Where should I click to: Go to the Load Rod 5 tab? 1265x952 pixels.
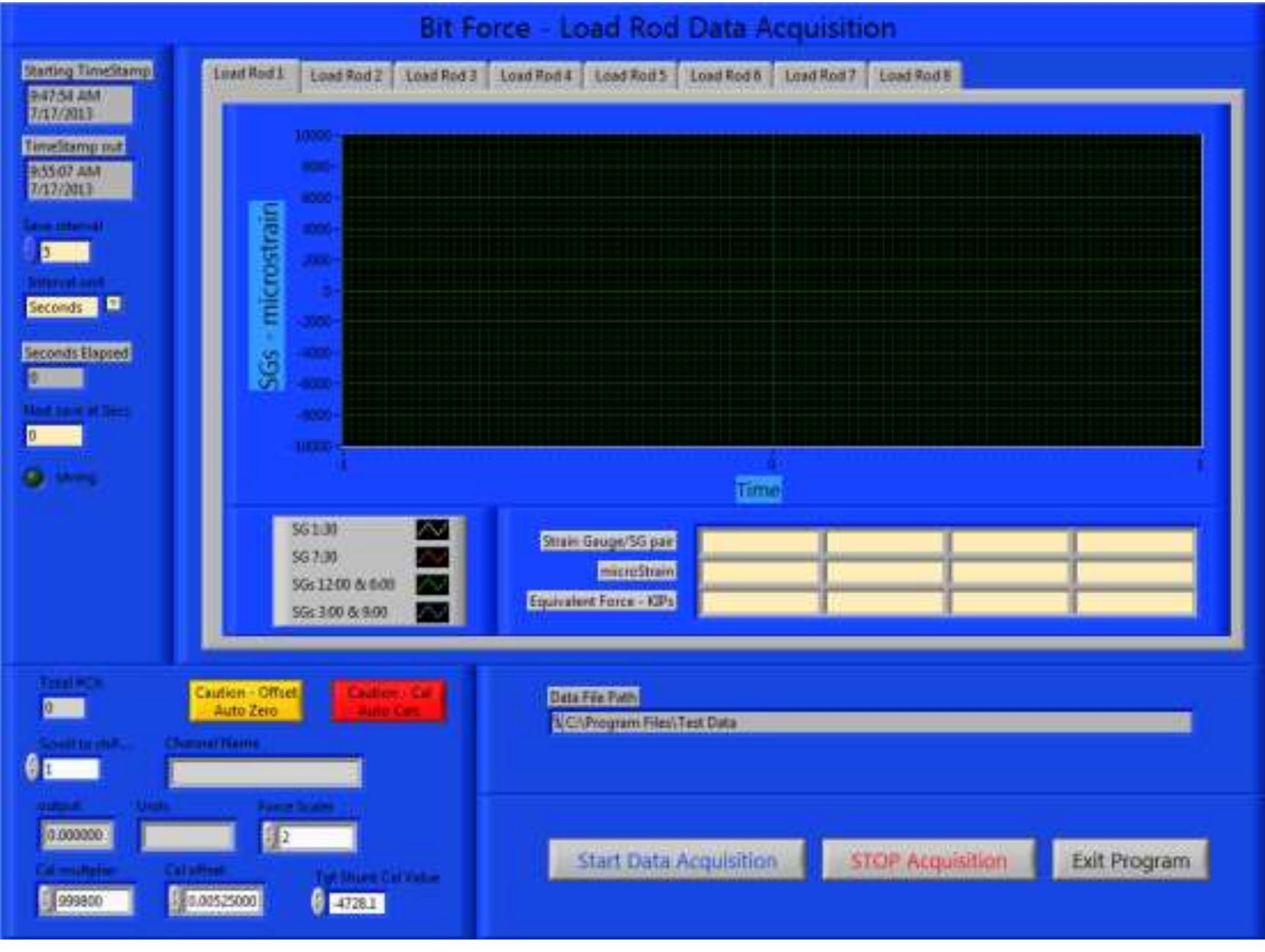(x=630, y=75)
